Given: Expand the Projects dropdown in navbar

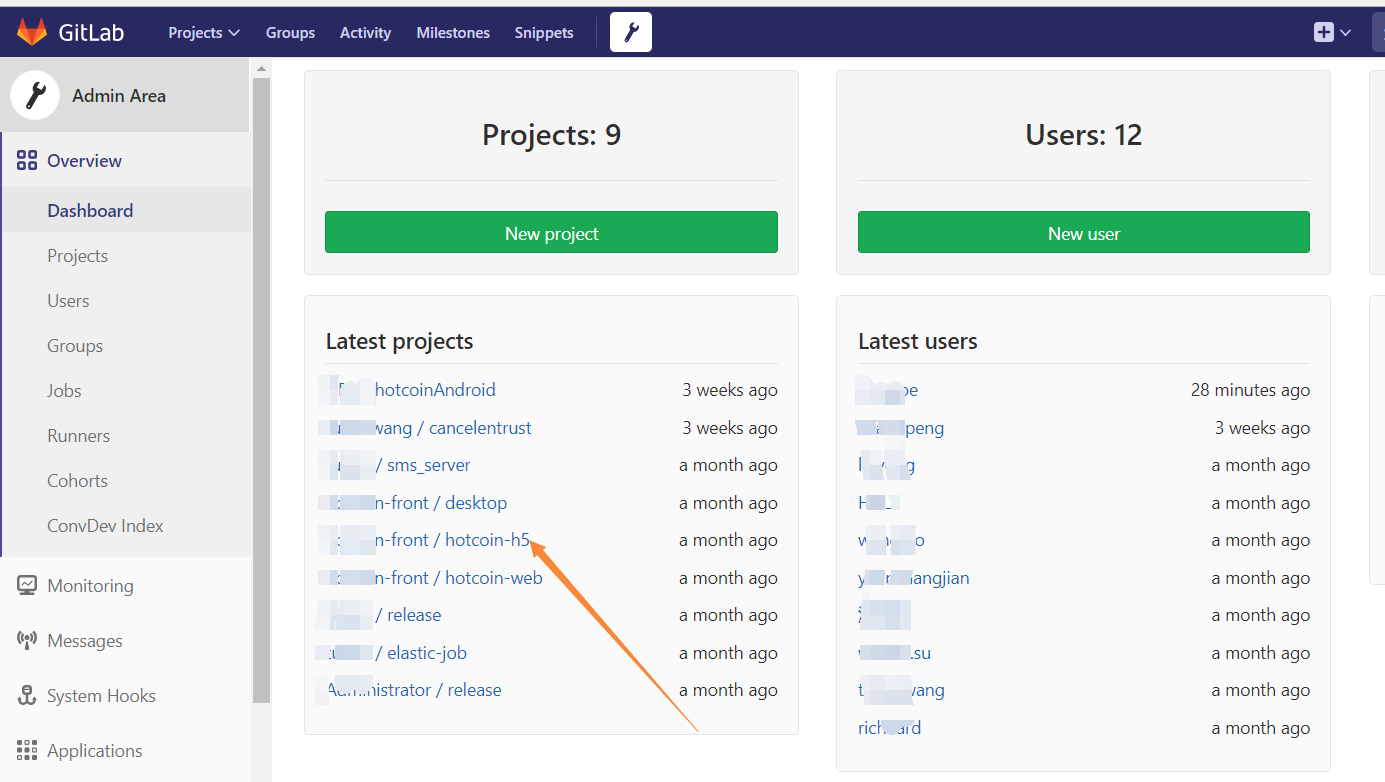Looking at the screenshot, I should (x=204, y=33).
